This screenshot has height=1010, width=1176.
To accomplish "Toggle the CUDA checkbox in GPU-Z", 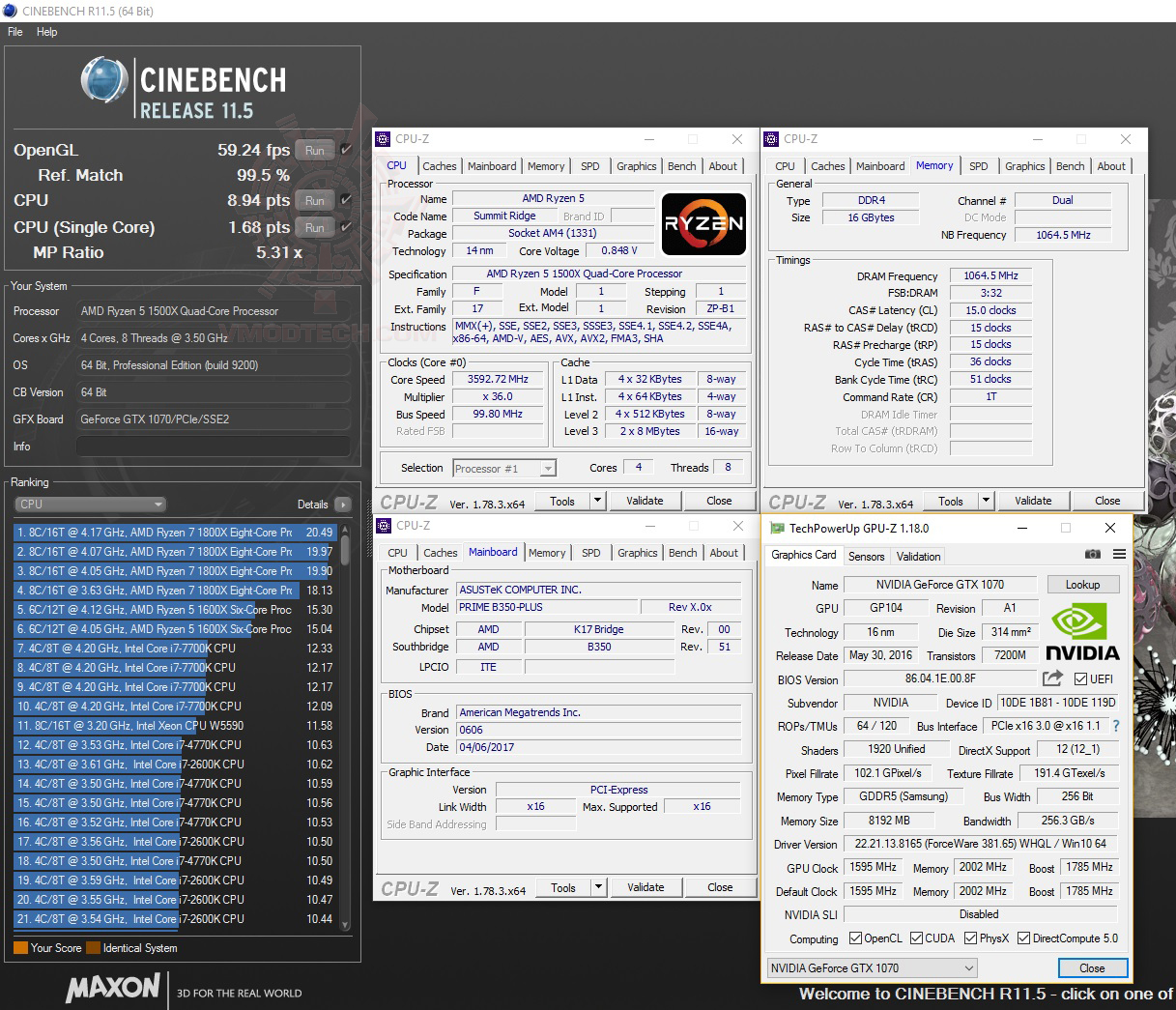I will coord(914,938).
